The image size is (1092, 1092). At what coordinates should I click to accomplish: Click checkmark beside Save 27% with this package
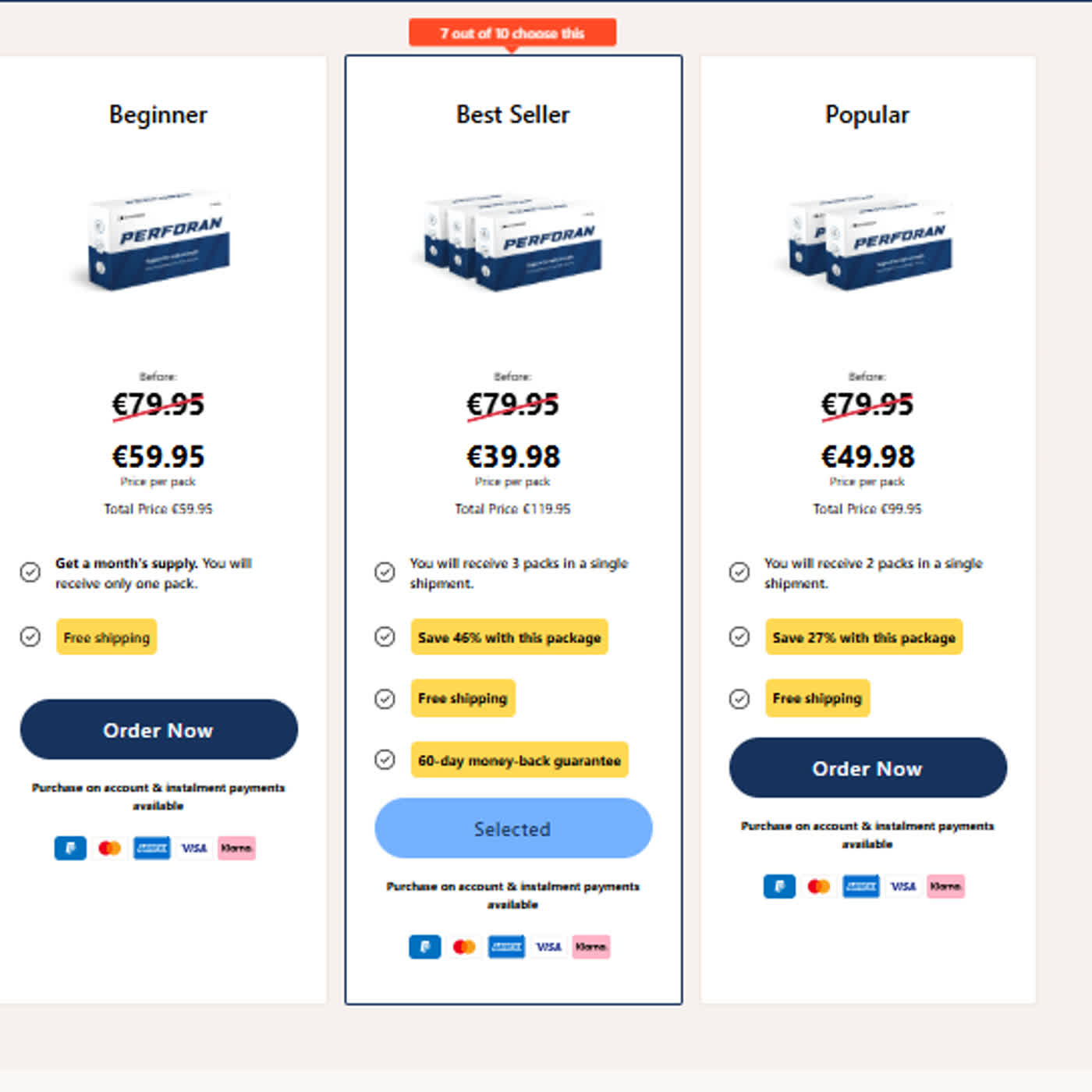[x=739, y=637]
